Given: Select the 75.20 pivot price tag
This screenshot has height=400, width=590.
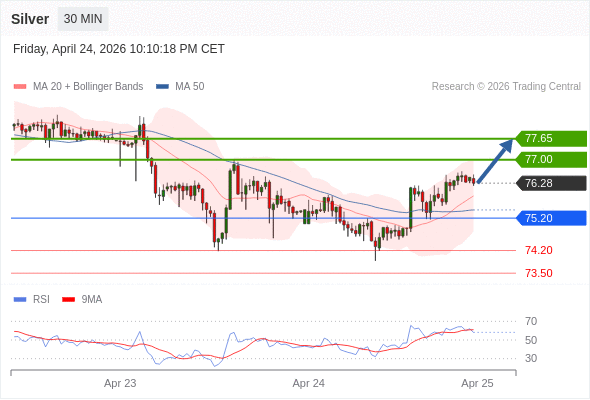Looking at the screenshot, I should pyautogui.click(x=551, y=218).
